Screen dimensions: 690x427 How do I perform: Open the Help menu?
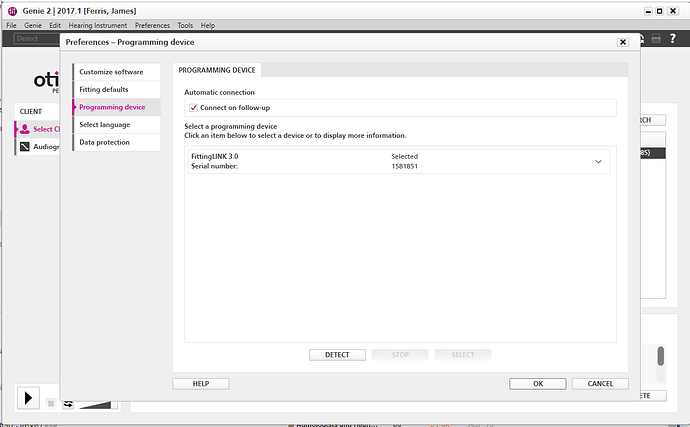point(208,26)
